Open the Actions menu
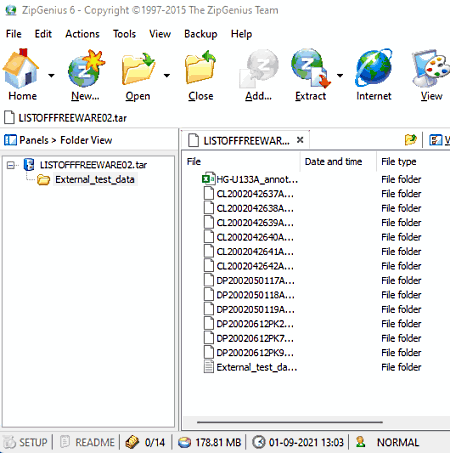Image resolution: width=450 pixels, height=453 pixels. pos(82,34)
